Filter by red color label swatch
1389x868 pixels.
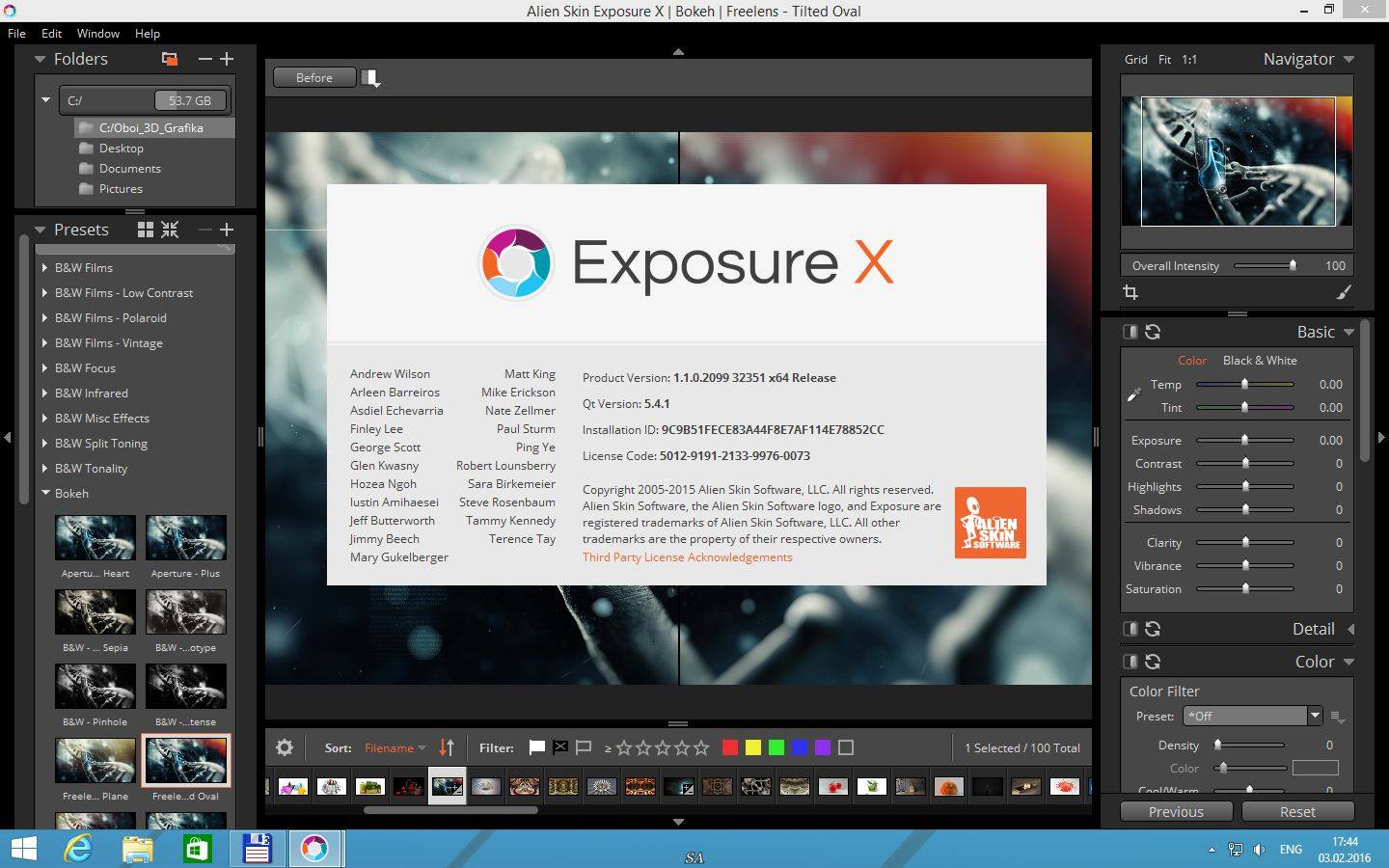730,747
